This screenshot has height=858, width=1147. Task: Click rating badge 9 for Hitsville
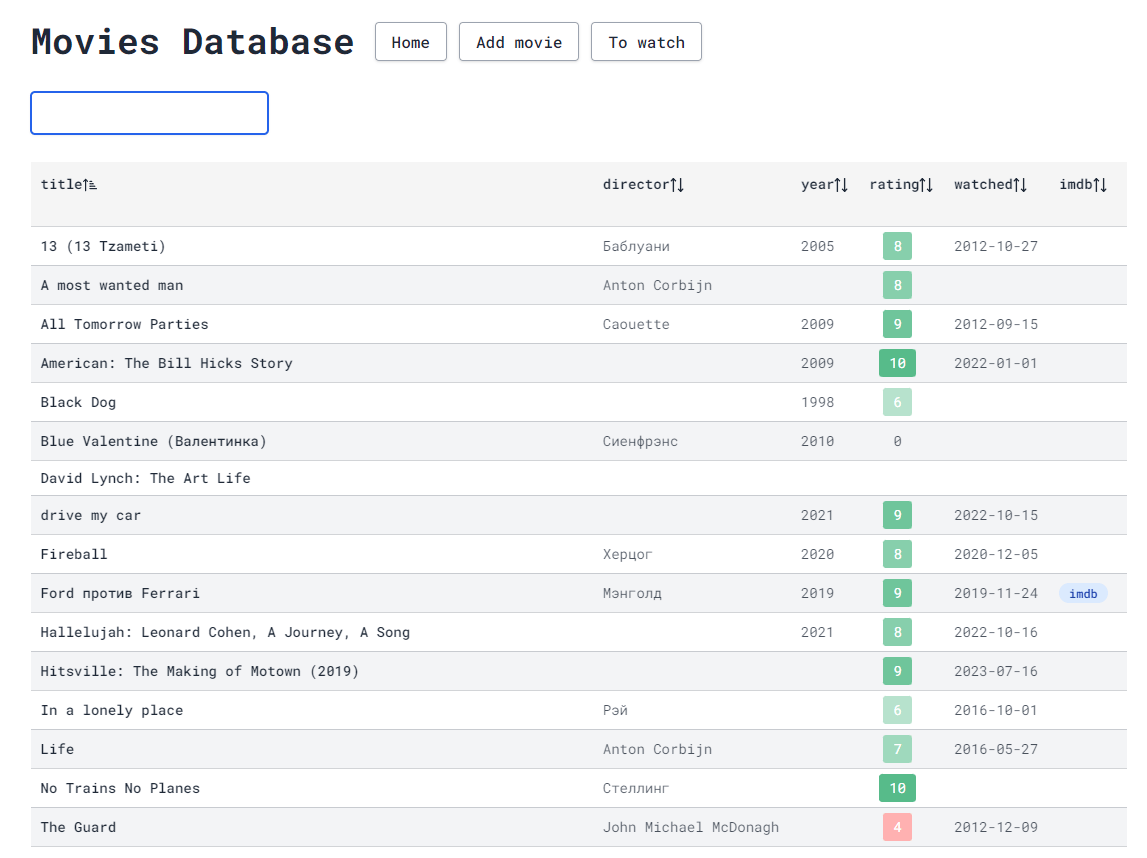[x=898, y=671]
